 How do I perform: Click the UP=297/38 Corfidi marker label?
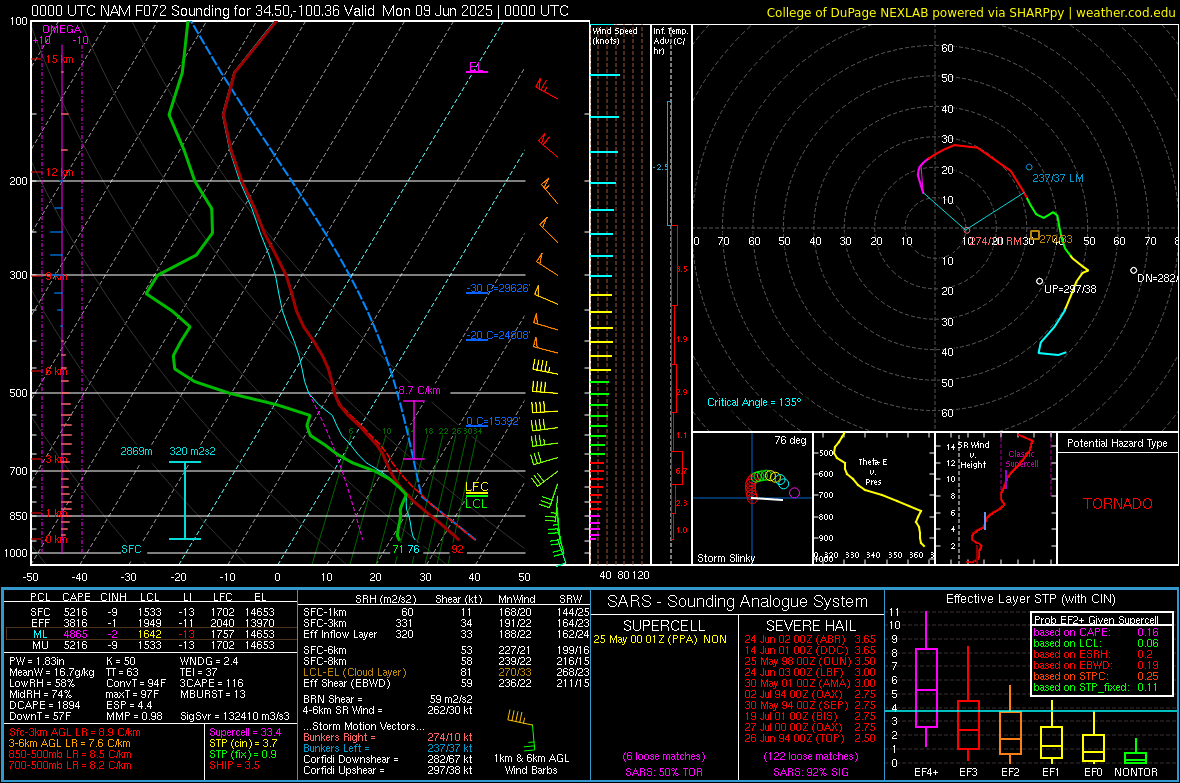(x=1070, y=289)
